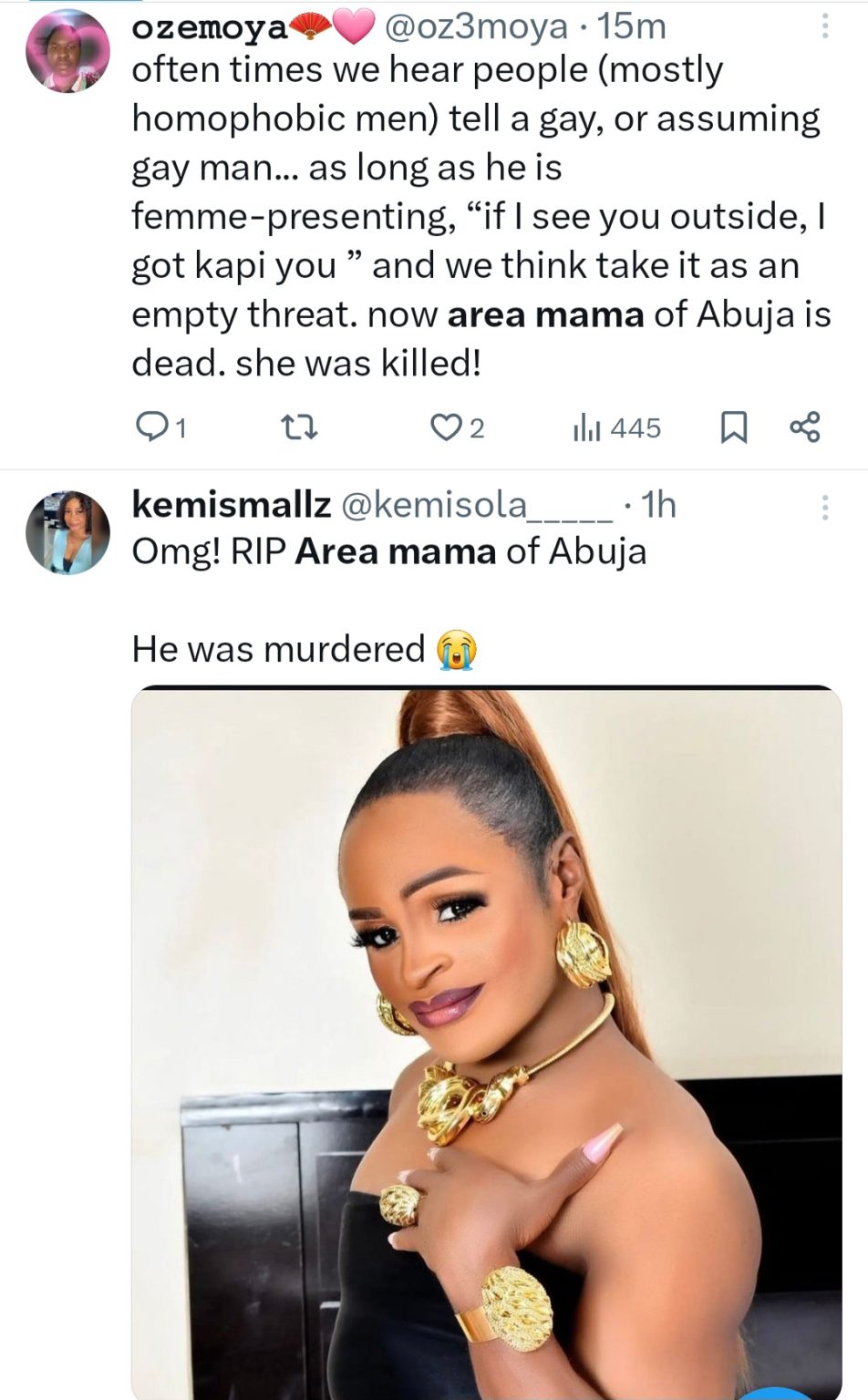Image resolution: width=868 pixels, height=1400 pixels.
Task: Open ozemoya's profile picture
Action: click(67, 52)
